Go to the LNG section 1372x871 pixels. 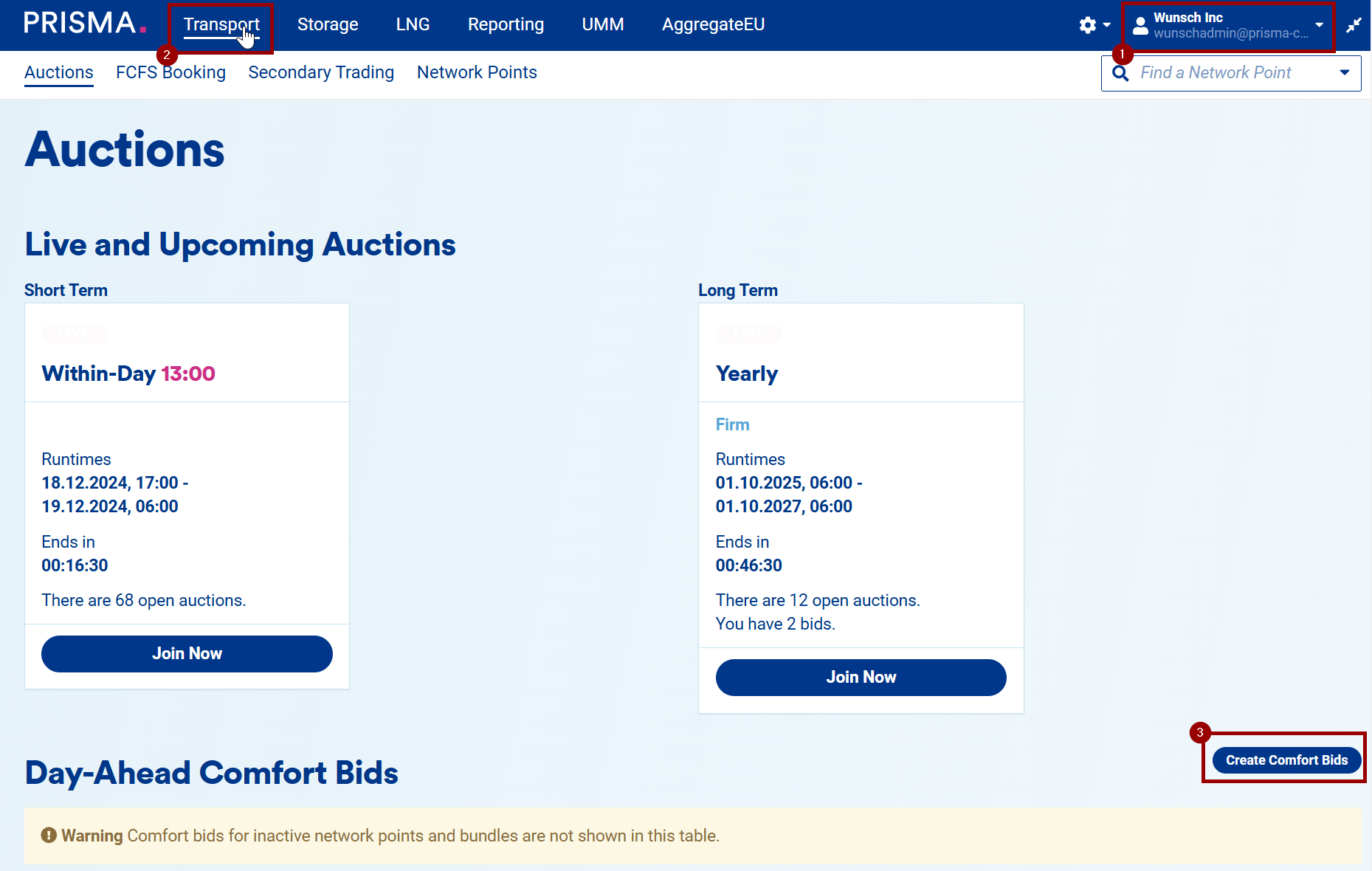tap(413, 24)
